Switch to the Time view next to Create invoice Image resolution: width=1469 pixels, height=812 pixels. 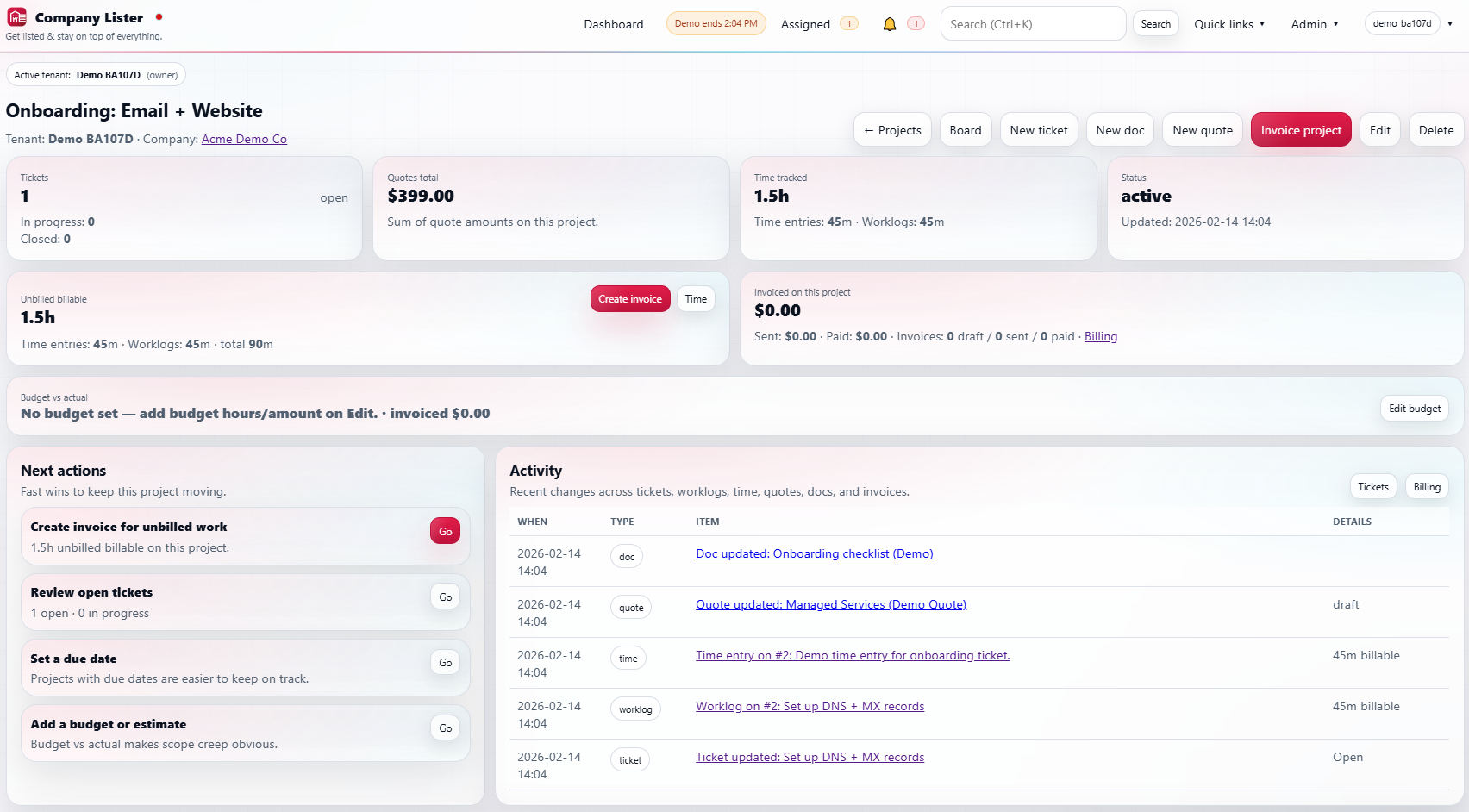(696, 298)
